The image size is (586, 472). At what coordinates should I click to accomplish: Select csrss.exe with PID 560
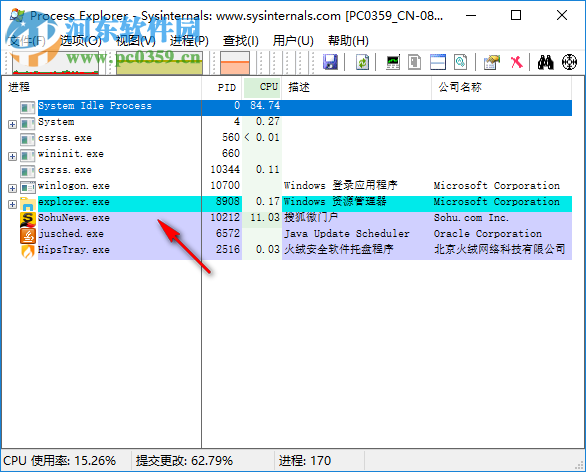65,138
